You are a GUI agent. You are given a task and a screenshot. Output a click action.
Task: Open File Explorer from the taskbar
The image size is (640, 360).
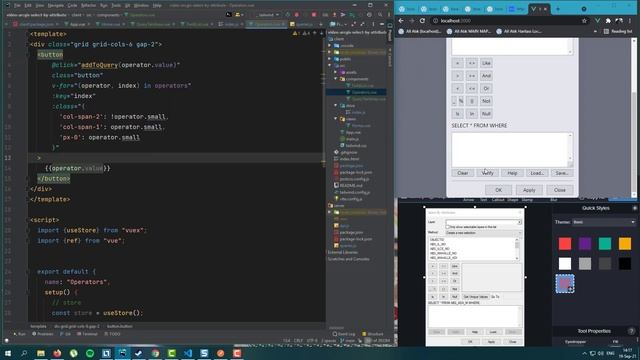[40, 353]
